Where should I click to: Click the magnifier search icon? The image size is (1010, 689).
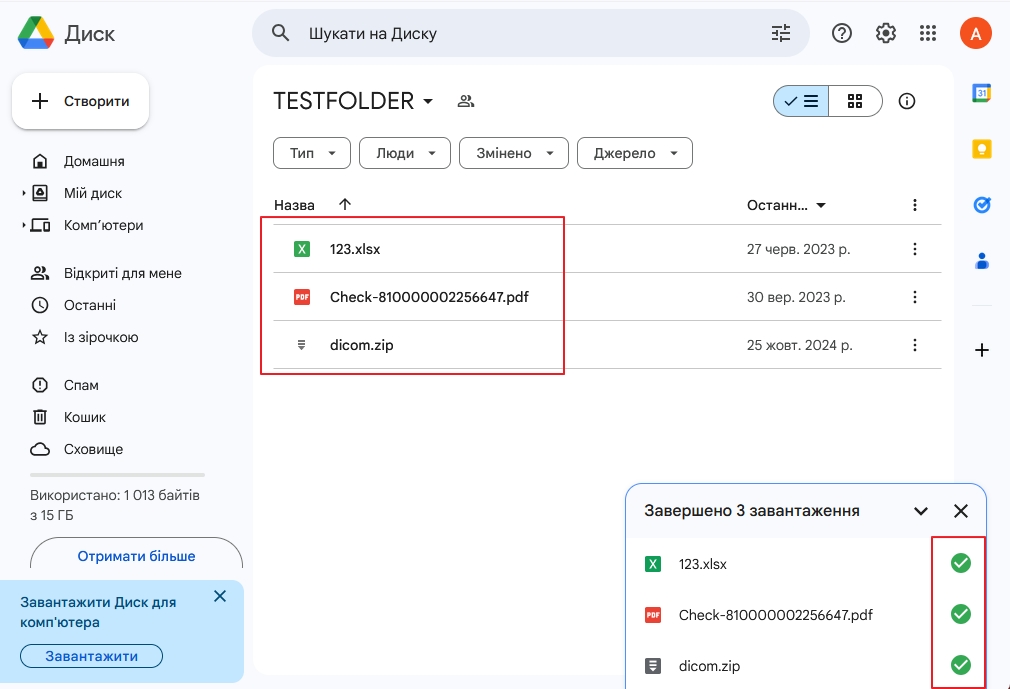280,33
